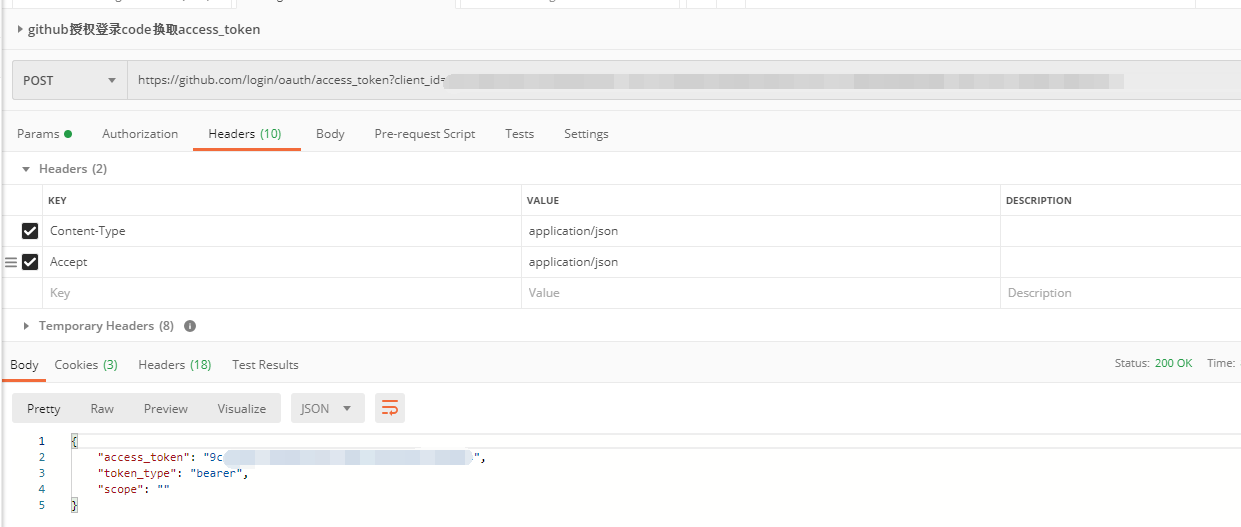Select the Headers (10) request tab

click(245, 134)
